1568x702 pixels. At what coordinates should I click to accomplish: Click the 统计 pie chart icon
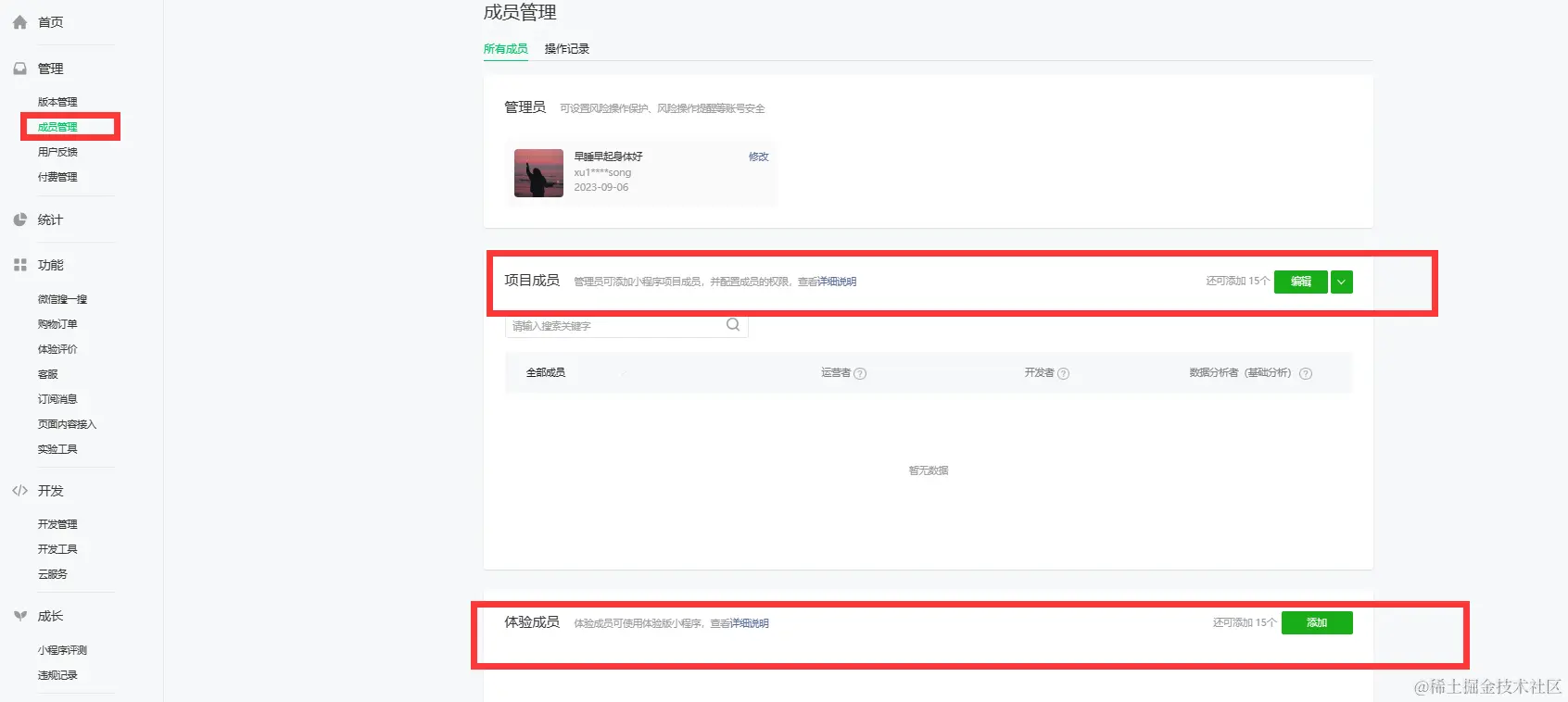click(x=19, y=219)
